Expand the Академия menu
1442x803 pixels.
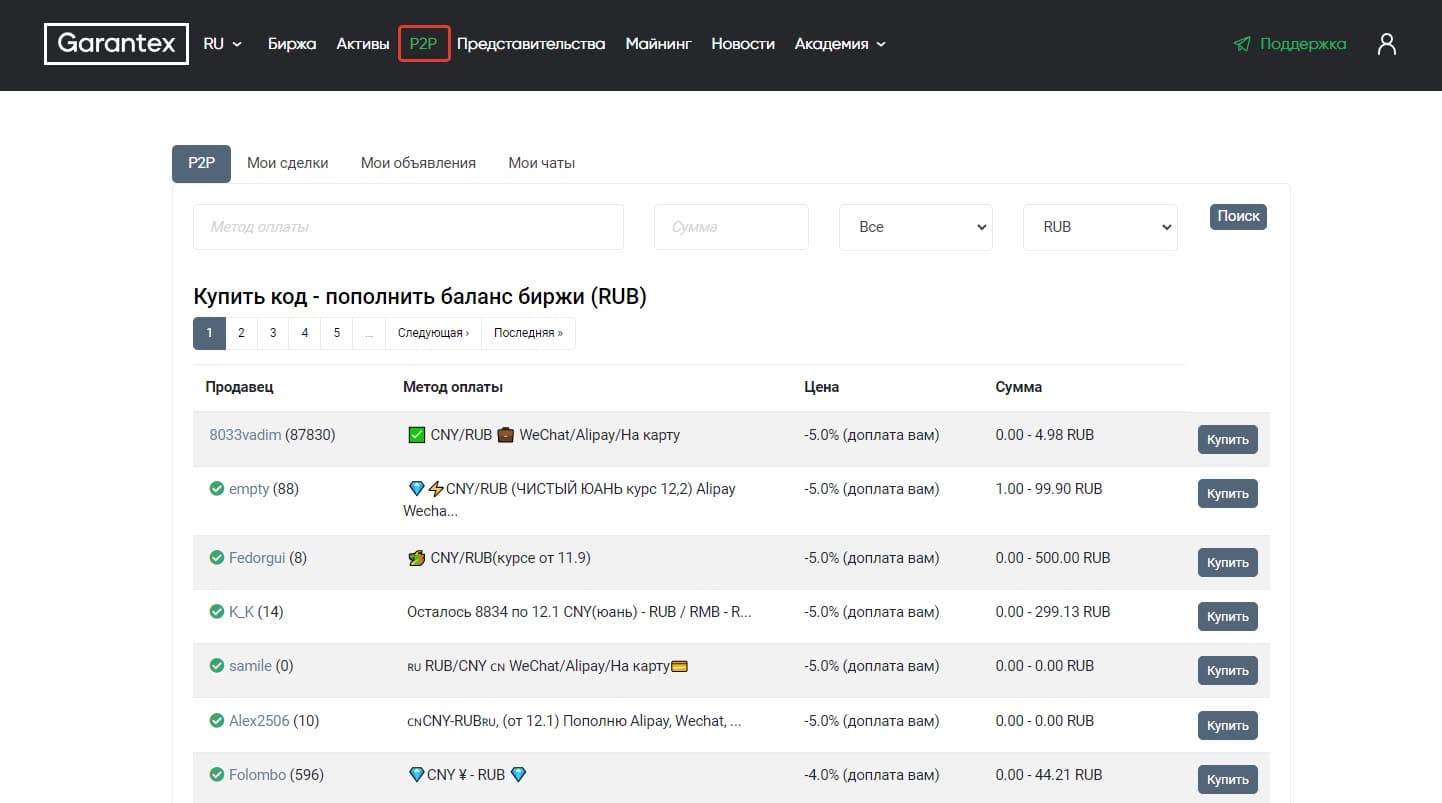840,44
